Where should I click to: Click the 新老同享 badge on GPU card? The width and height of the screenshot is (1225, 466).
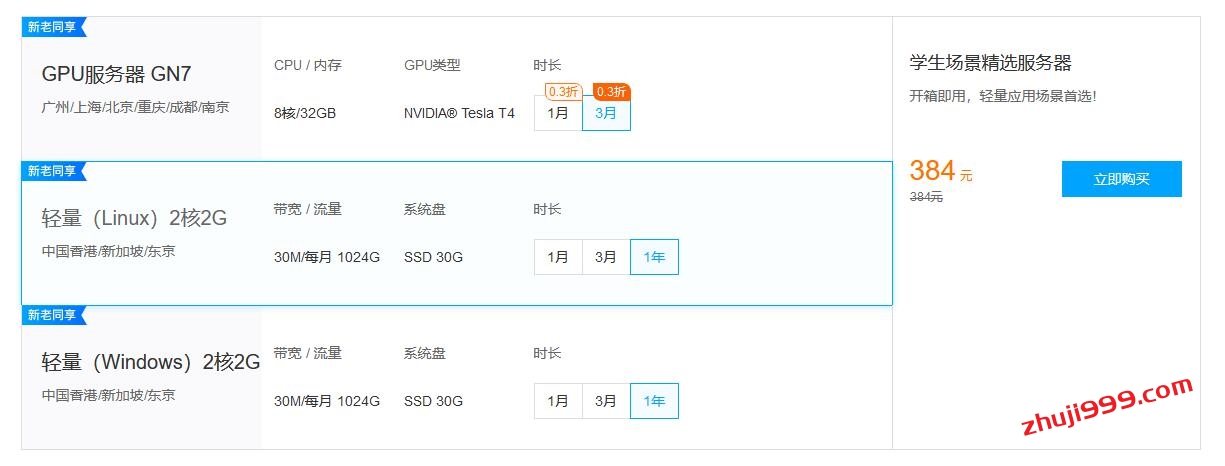[x=53, y=26]
